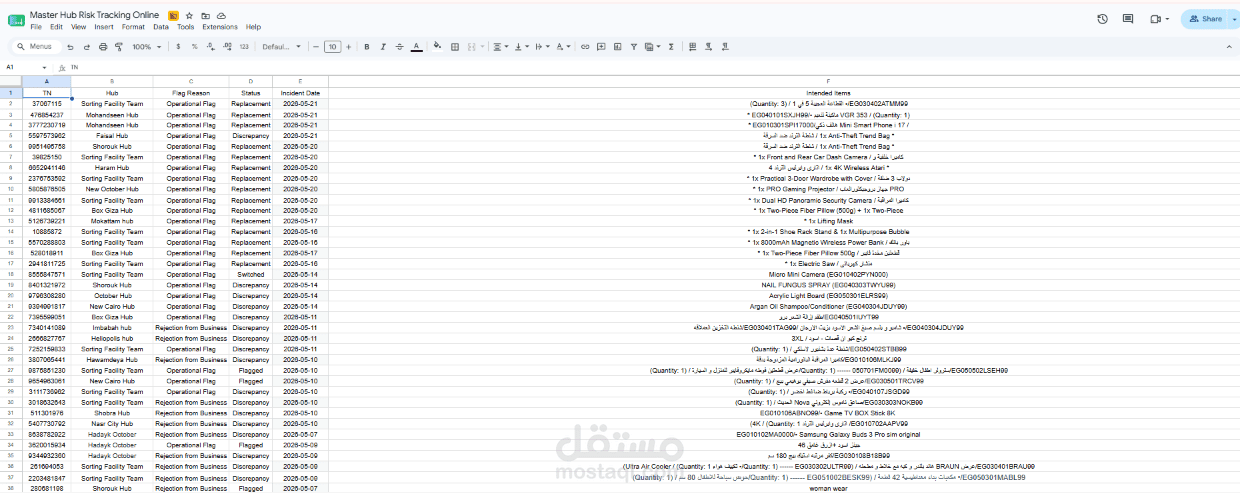Click the Share button

pyautogui.click(x=1205, y=19)
